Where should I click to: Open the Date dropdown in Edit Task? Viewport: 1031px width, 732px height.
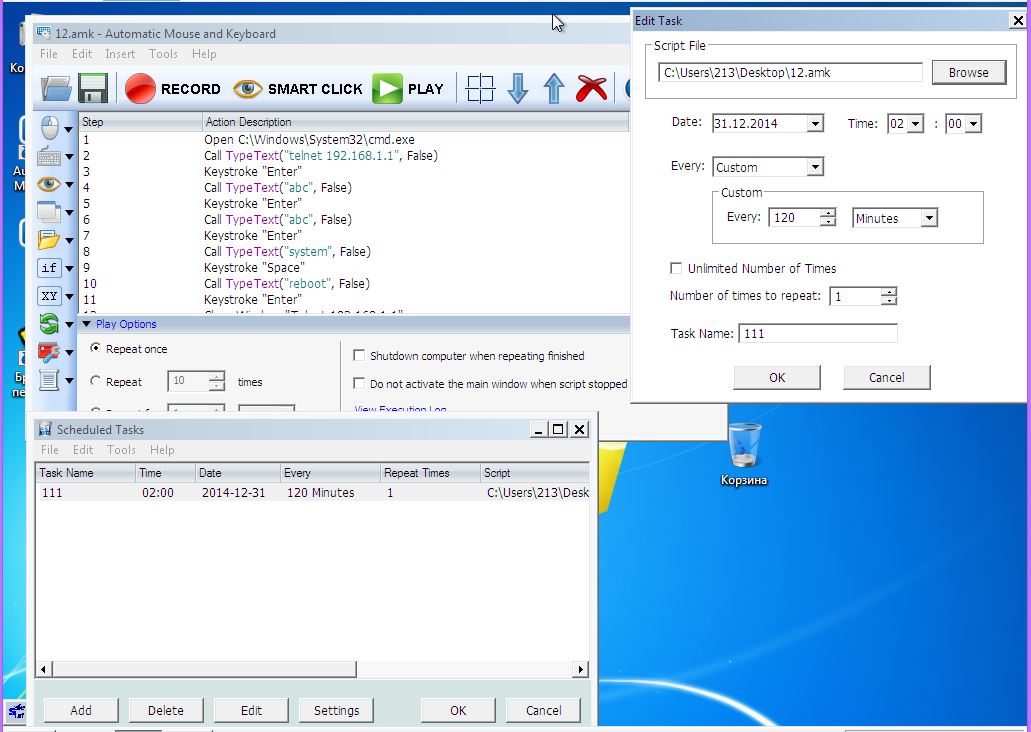[x=815, y=124]
